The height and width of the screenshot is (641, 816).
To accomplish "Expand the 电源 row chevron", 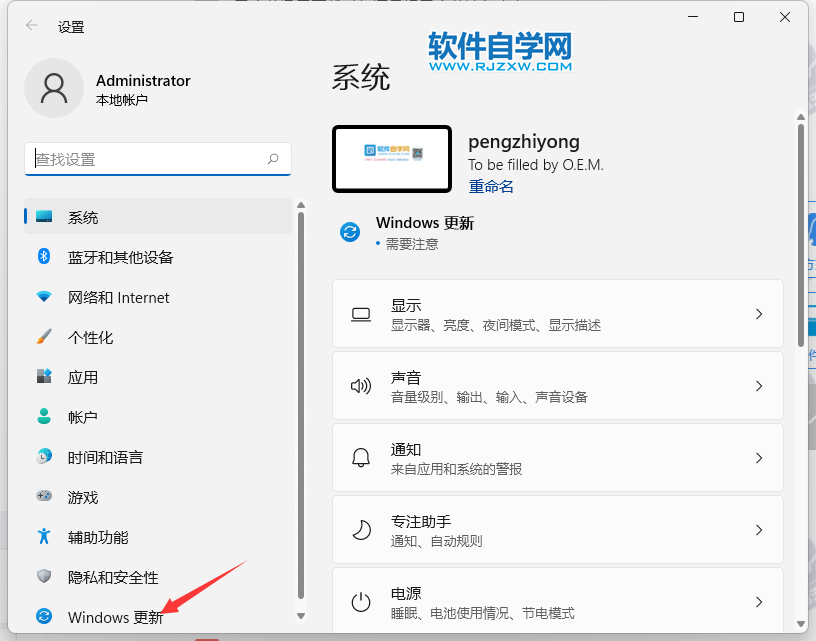I will coord(759,601).
